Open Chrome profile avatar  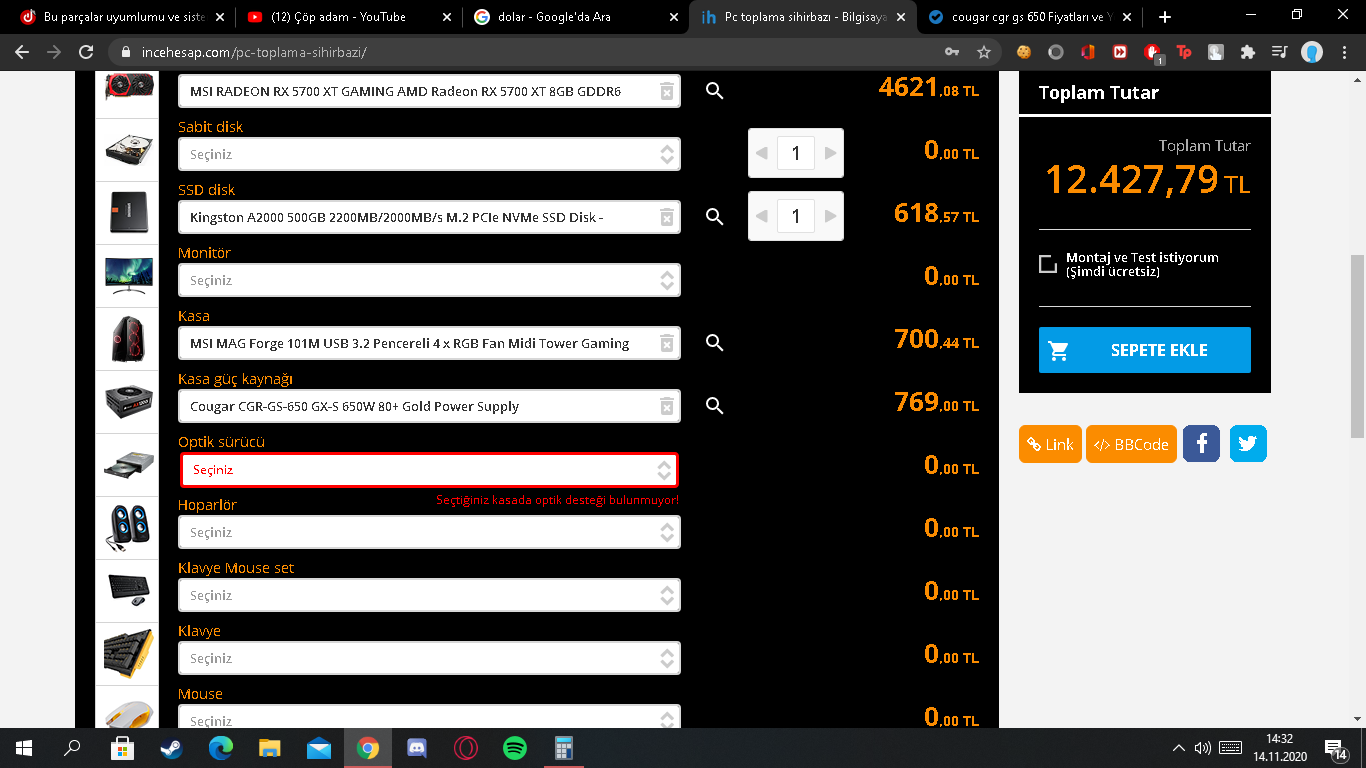click(1312, 52)
